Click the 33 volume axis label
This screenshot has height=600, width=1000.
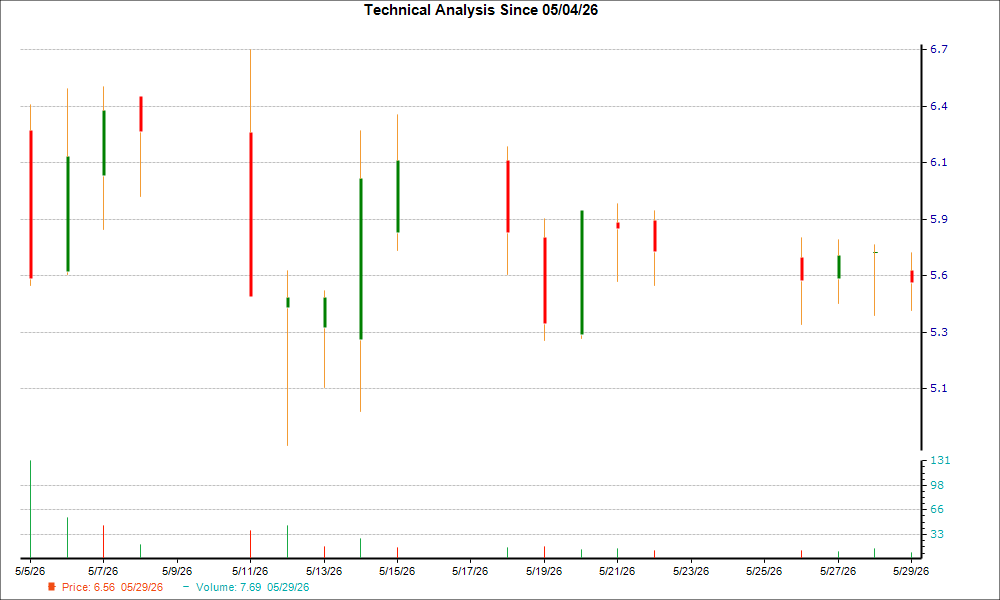937,534
